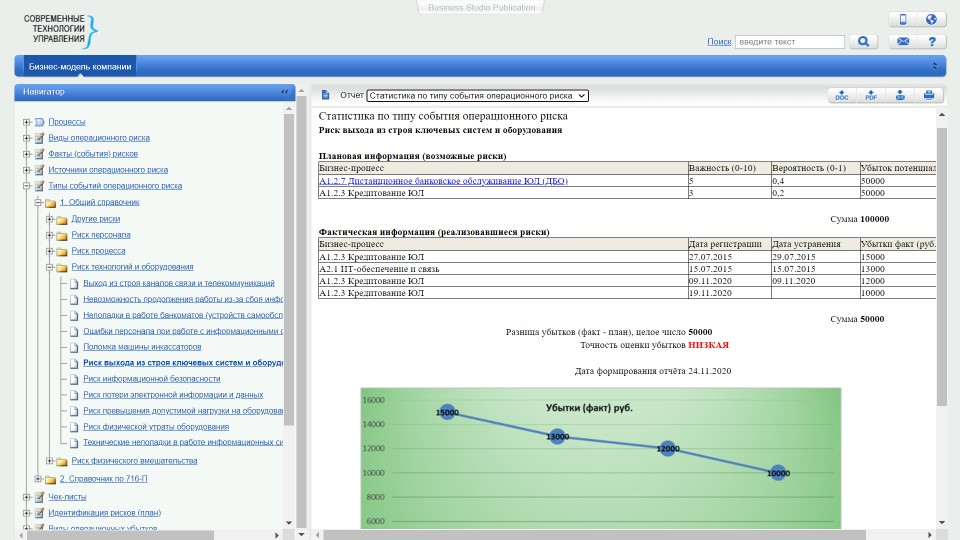Select the Бизнес-модель компании tab

pos(79,67)
